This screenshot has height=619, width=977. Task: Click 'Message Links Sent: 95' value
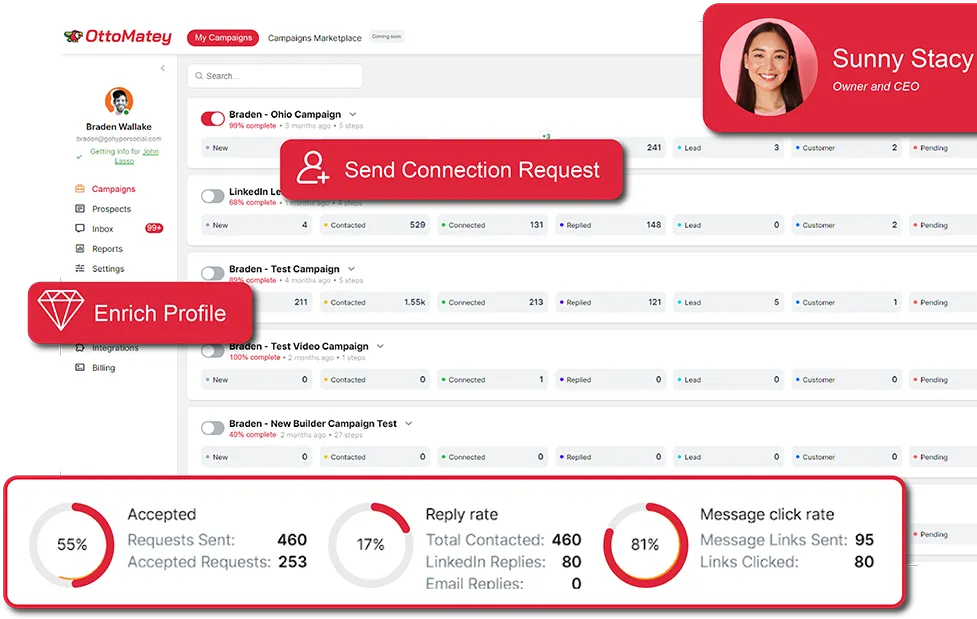pos(864,540)
